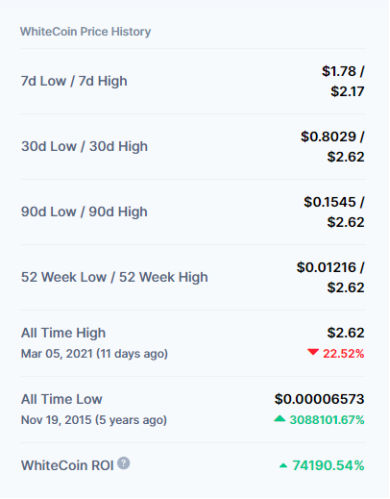
Task: Click the $0.1545 / $2.62 value
Action: (334, 212)
